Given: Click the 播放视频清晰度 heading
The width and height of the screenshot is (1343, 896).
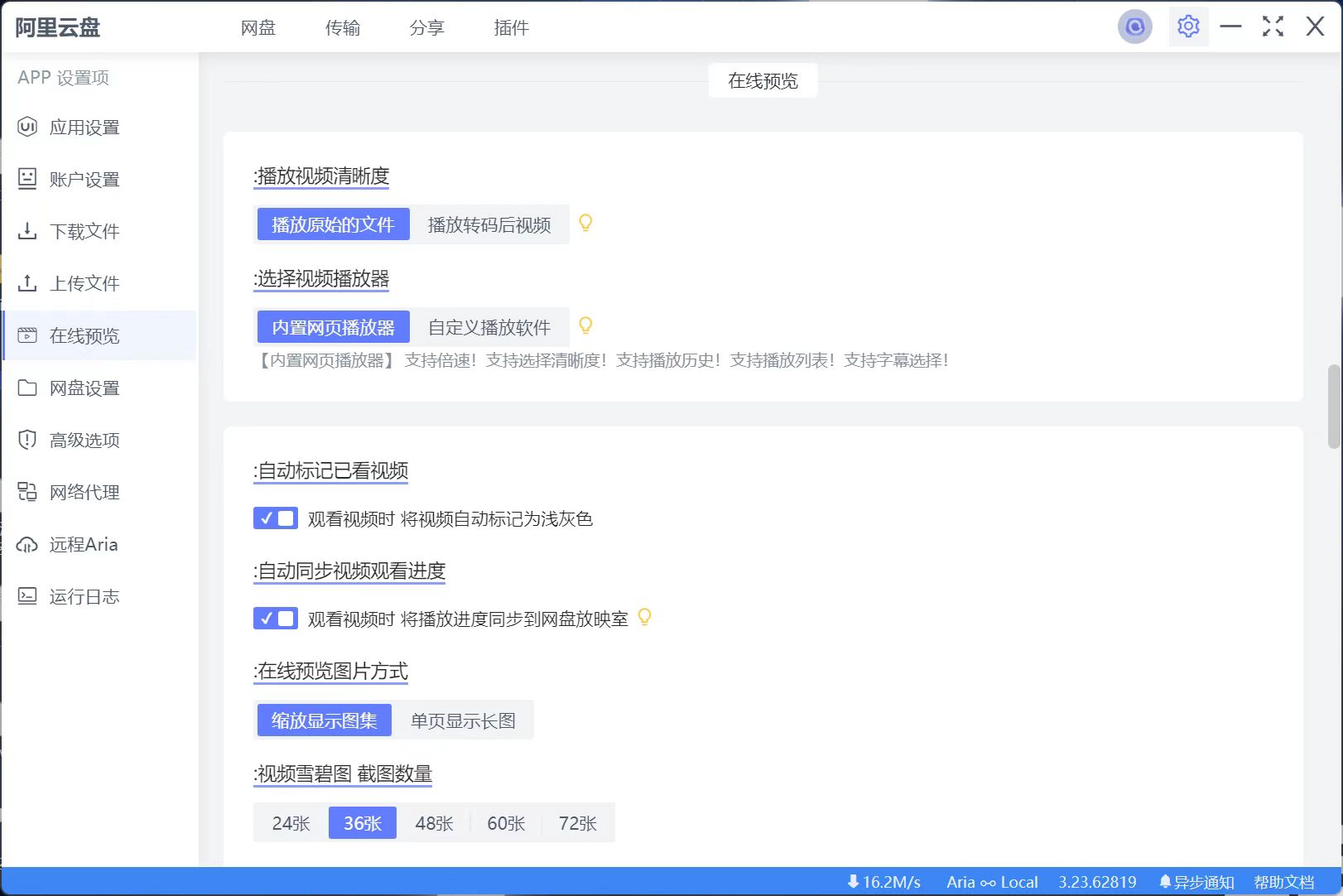Looking at the screenshot, I should 321,176.
